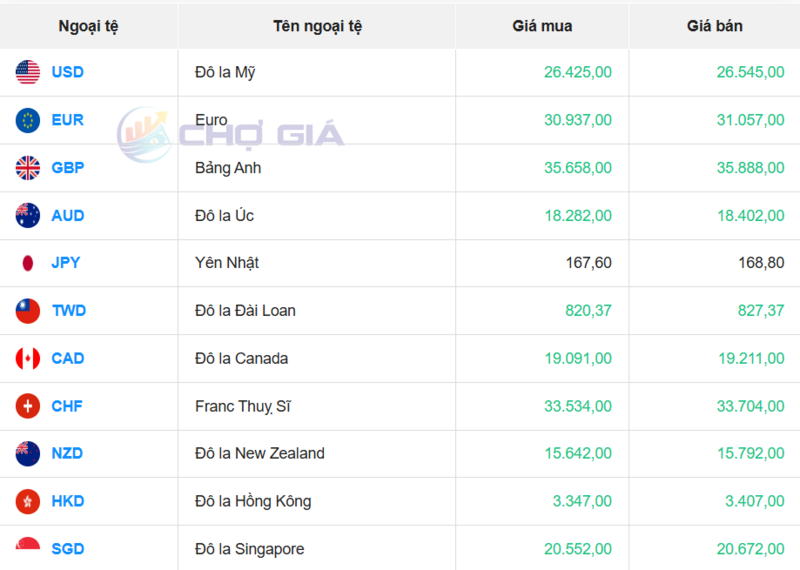800x570 pixels.
Task: Click the Taiwan flag beside TWD
Action: click(28, 311)
